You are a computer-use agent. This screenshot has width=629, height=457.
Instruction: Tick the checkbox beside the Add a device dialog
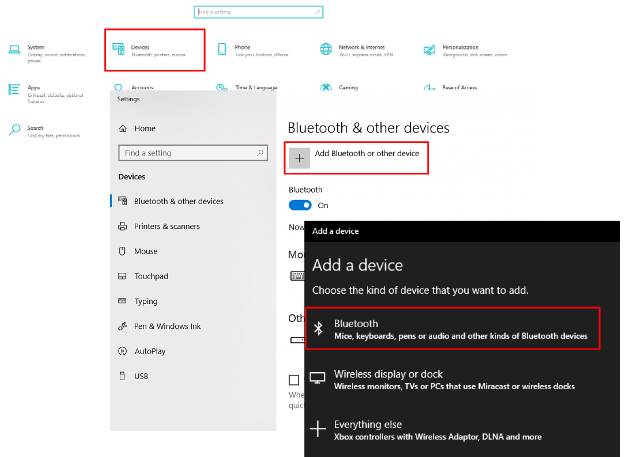(294, 380)
